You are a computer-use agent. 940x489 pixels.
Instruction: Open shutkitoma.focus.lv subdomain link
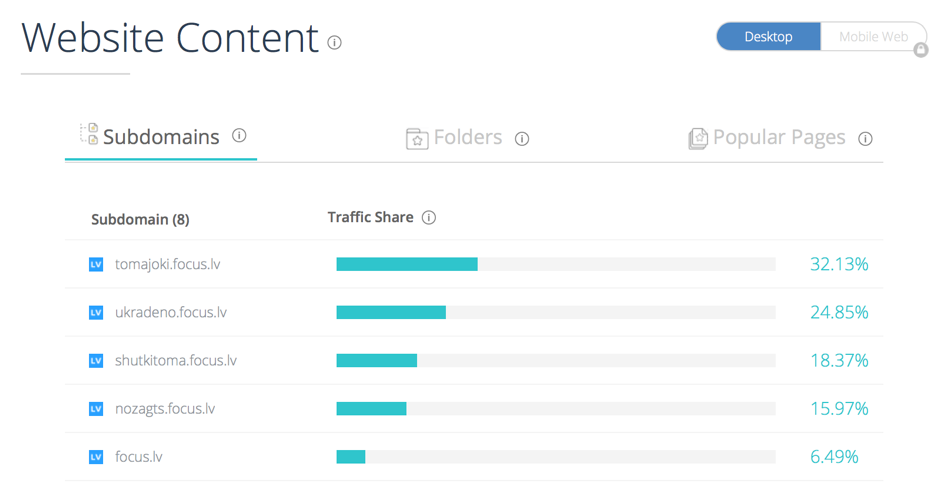coord(175,361)
